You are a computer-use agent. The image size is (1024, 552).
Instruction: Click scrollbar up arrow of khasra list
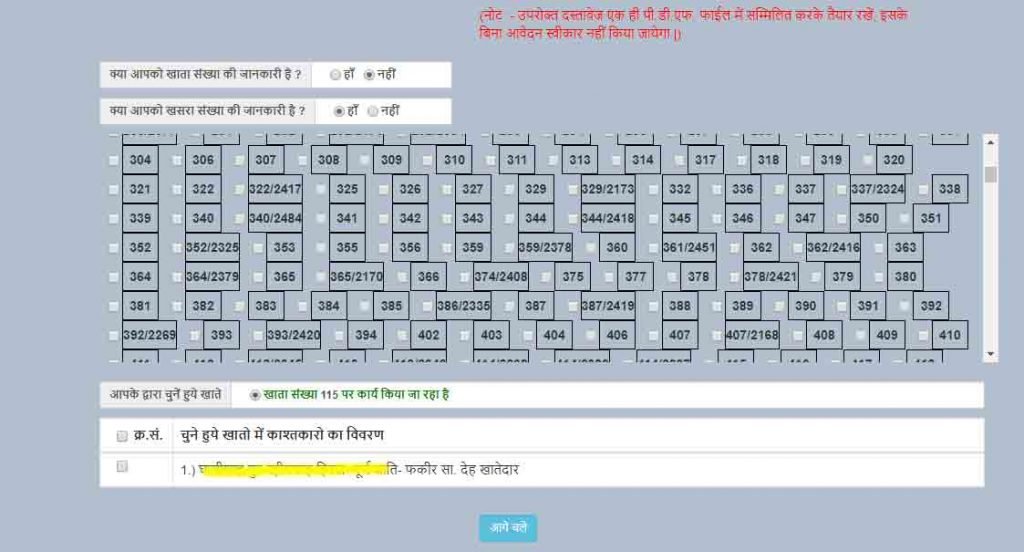coord(991,142)
